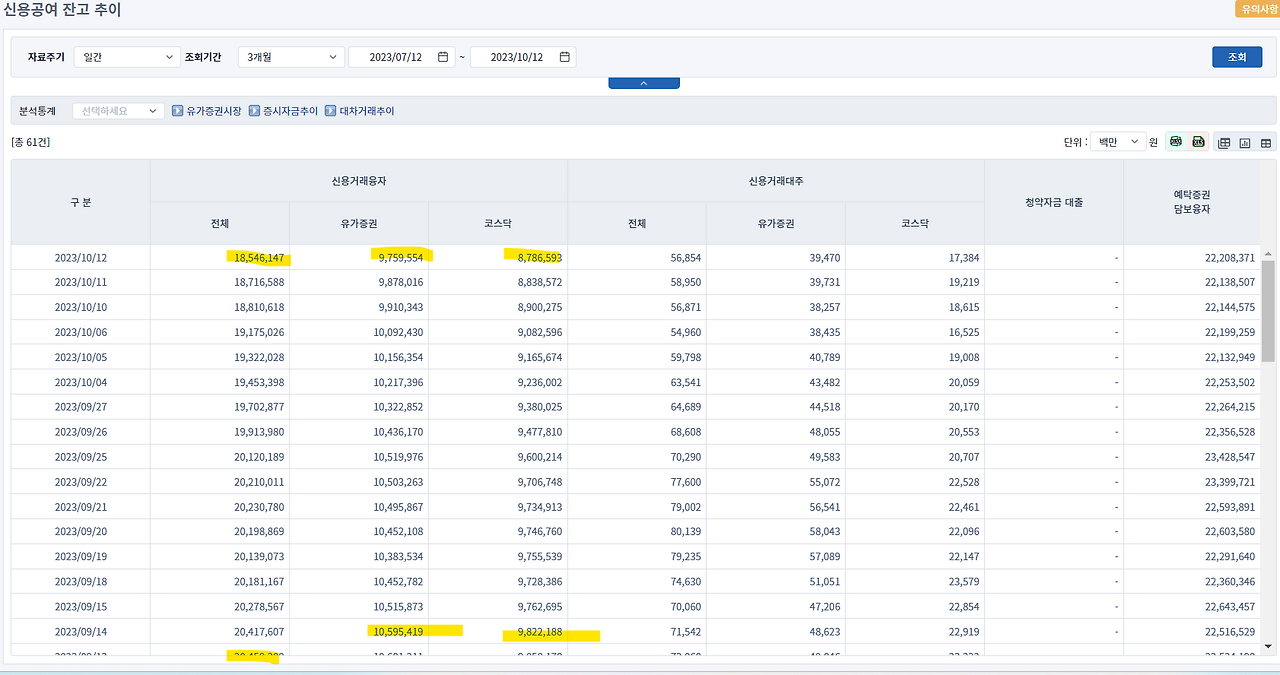Click the 유의사항 button at top right

[x=1257, y=8]
